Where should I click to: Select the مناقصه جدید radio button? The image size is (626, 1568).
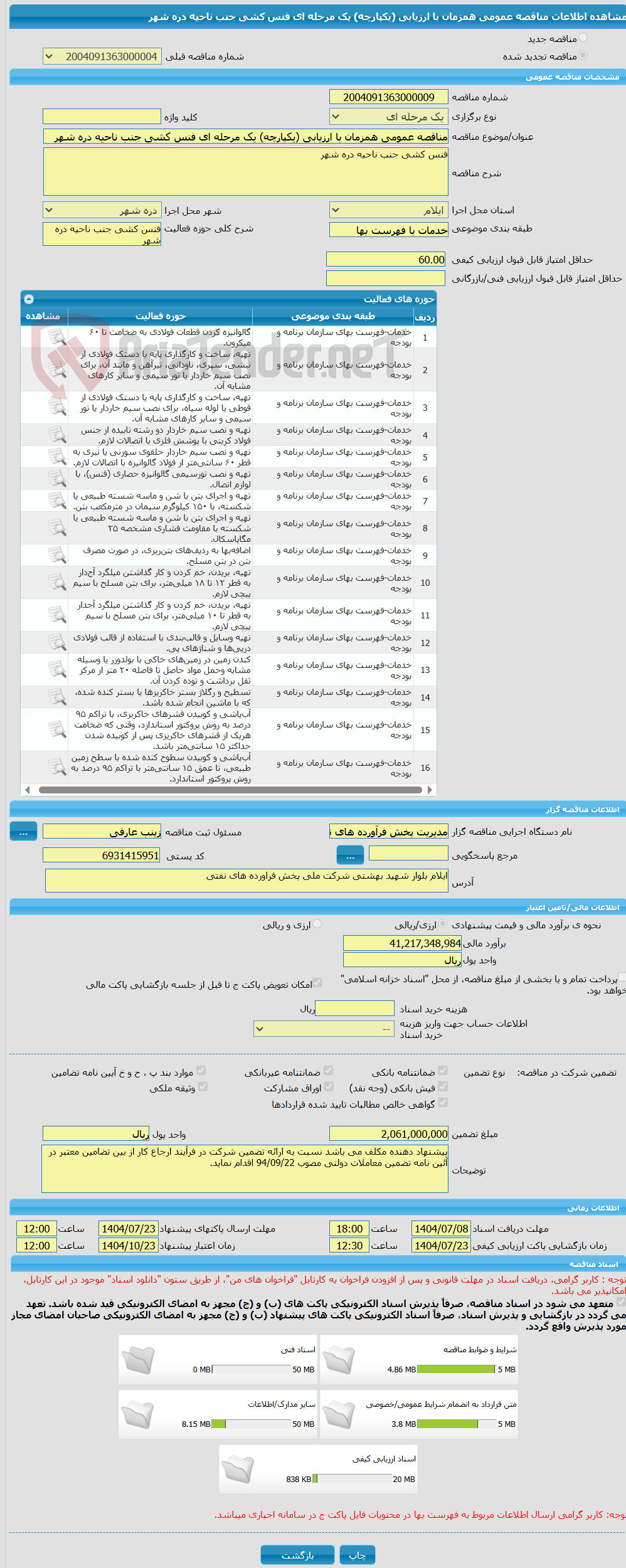pyautogui.click(x=583, y=38)
